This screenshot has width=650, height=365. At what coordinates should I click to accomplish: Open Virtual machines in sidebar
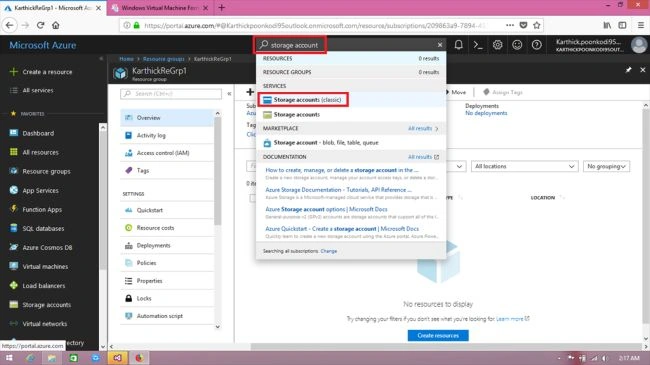click(x=45, y=267)
